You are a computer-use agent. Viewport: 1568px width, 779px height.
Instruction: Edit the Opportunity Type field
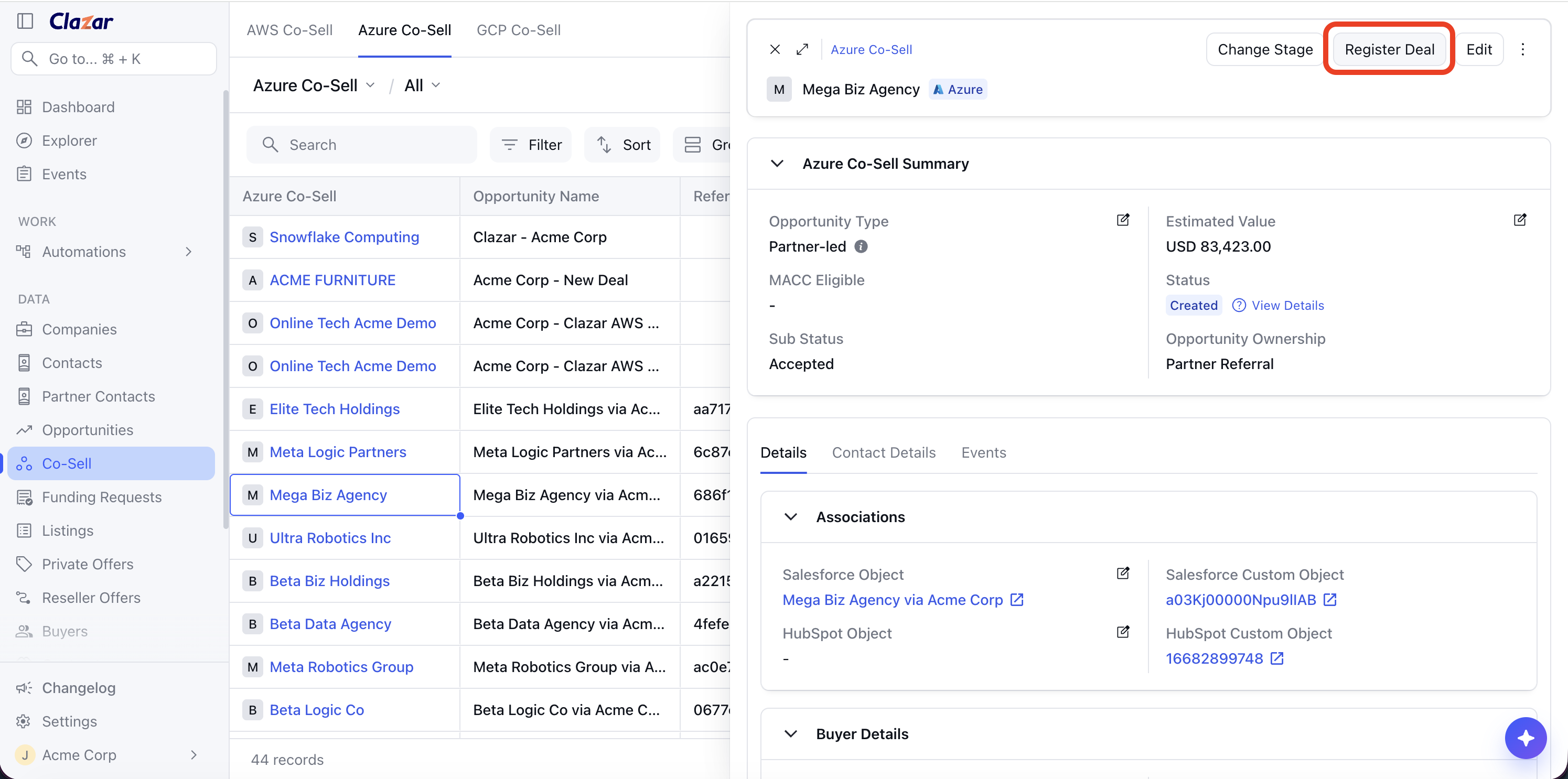pos(1123,220)
